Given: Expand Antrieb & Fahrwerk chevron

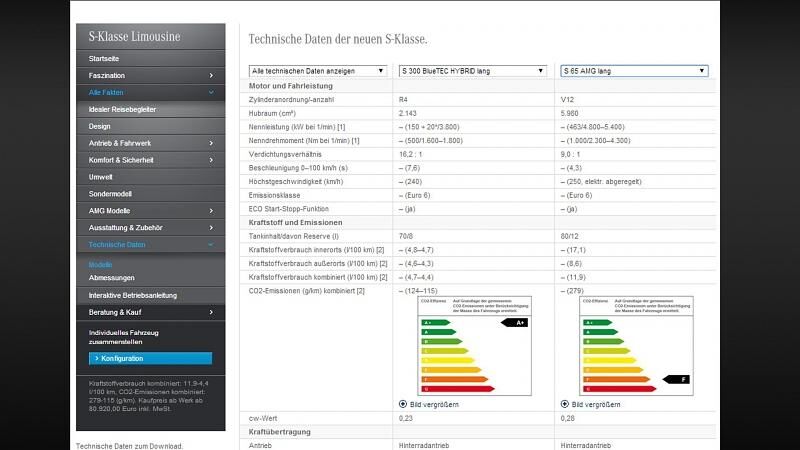Looking at the screenshot, I should click(211, 143).
